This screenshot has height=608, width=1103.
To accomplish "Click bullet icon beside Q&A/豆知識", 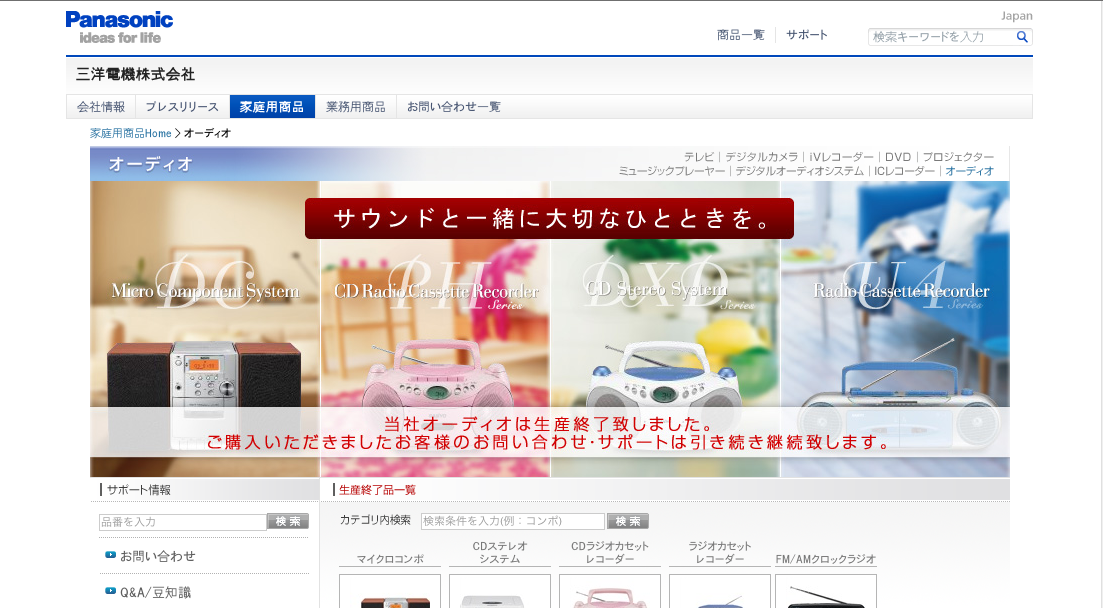I will [110, 591].
